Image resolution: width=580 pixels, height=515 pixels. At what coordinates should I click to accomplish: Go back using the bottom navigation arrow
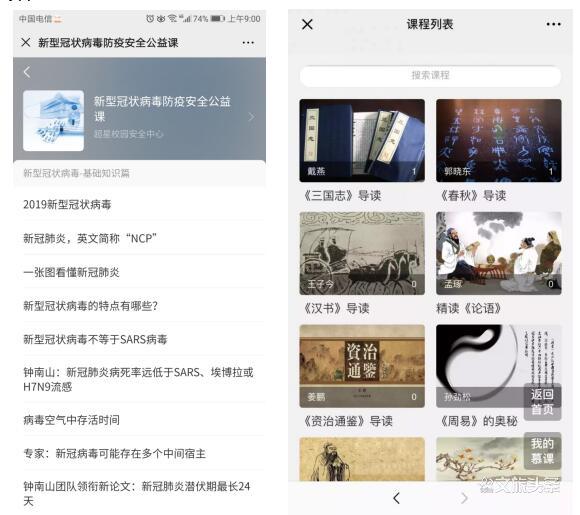coord(397,498)
